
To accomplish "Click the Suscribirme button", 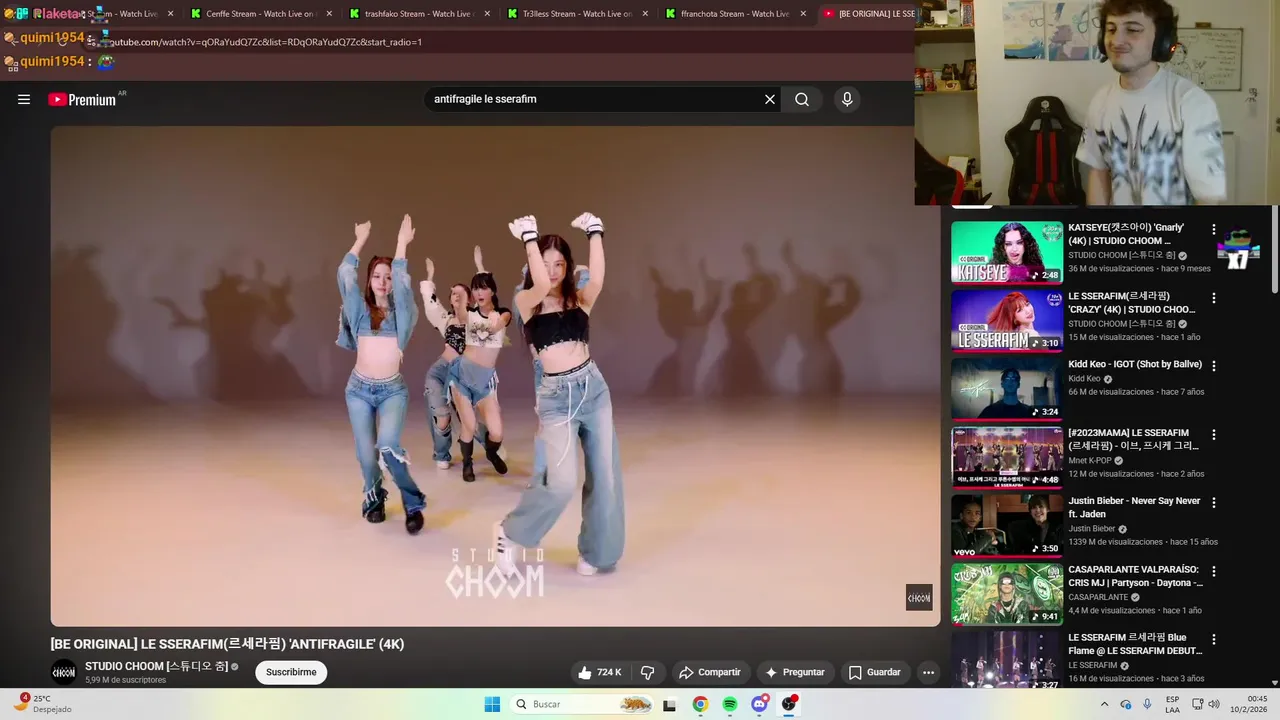I will 291,672.
